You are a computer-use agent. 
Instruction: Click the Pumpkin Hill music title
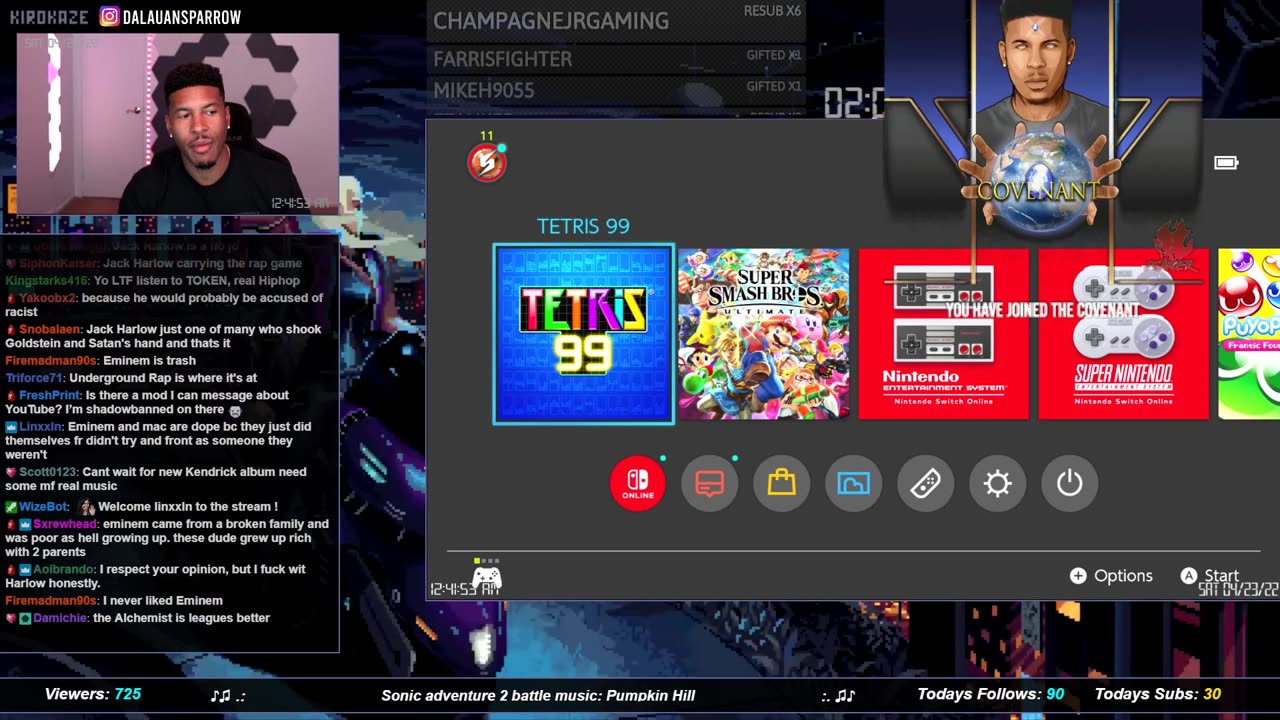pos(538,695)
